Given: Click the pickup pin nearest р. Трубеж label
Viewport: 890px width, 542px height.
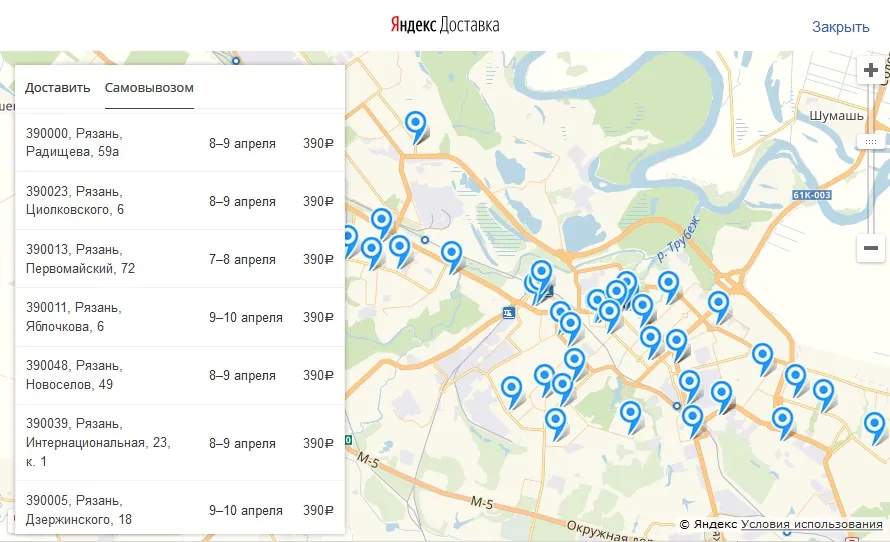Looking at the screenshot, I should [668, 284].
